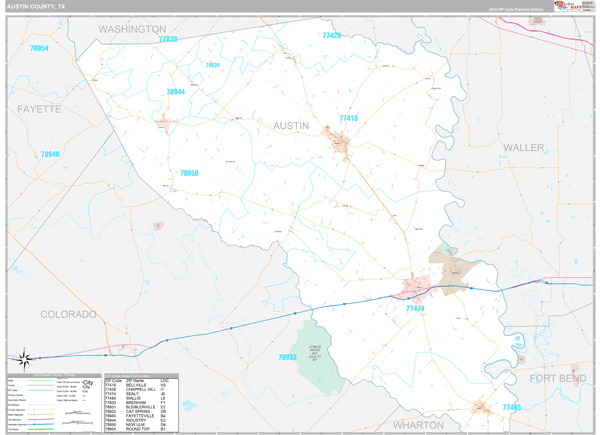Click the city symbol in the bottom legend

click(88, 385)
